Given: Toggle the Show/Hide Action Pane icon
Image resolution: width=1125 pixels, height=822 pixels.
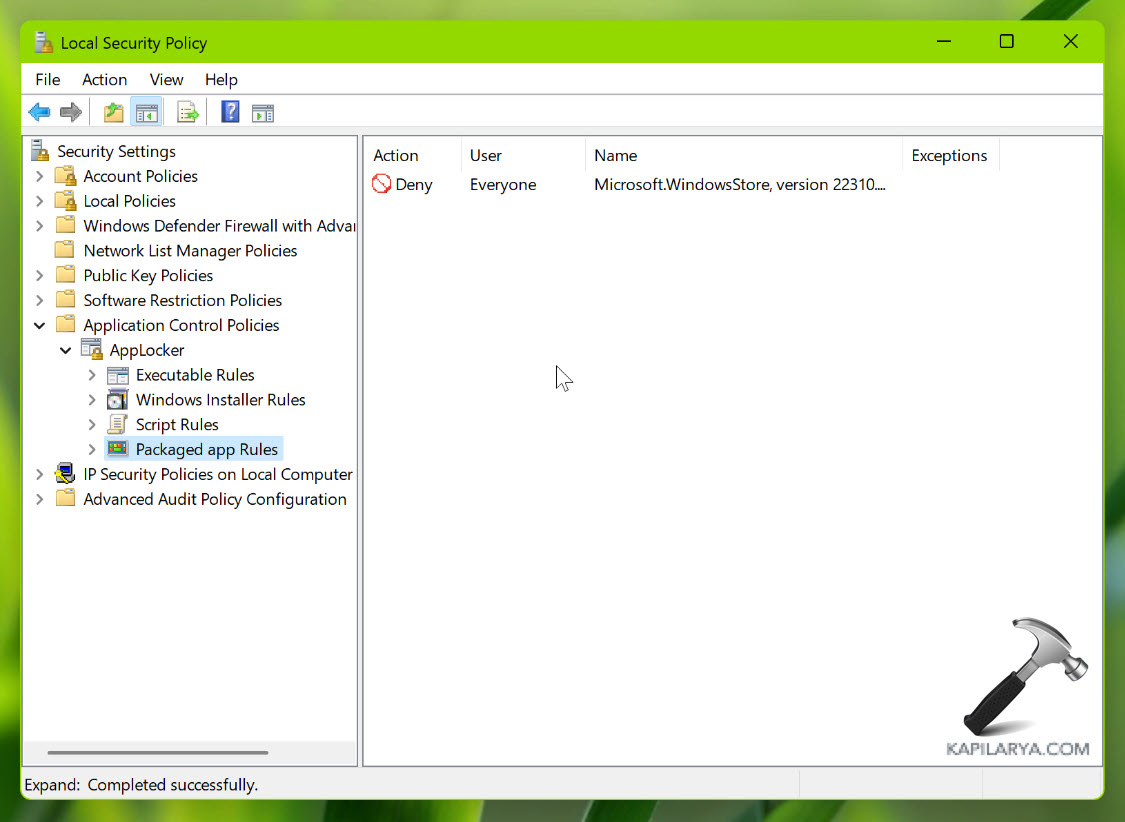Looking at the screenshot, I should coord(262,112).
